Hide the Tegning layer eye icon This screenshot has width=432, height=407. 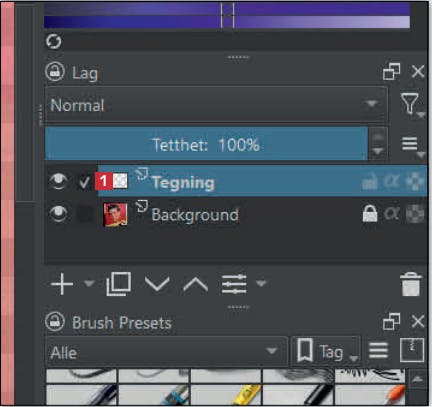pyautogui.click(x=58, y=181)
